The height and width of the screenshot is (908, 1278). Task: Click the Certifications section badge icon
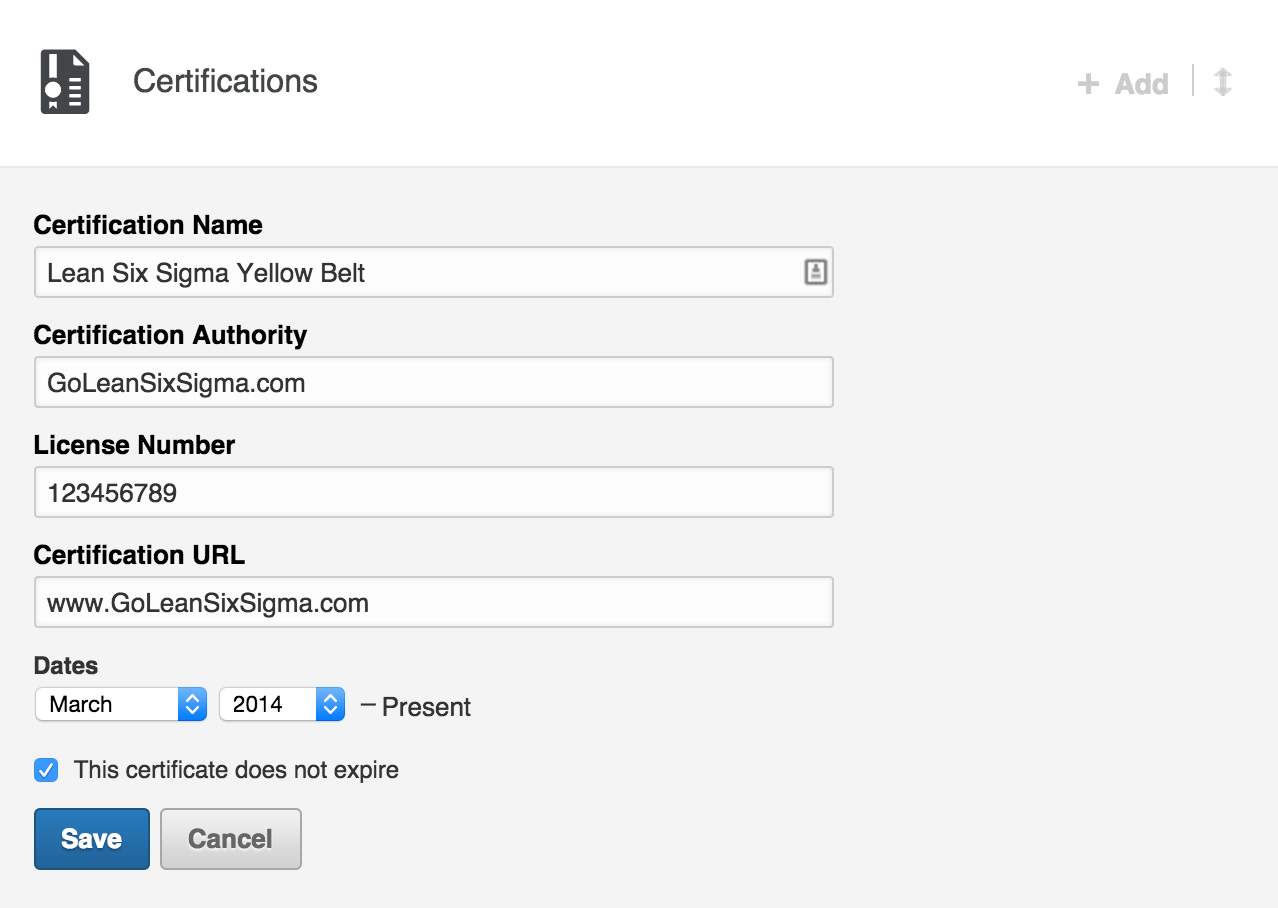point(65,81)
